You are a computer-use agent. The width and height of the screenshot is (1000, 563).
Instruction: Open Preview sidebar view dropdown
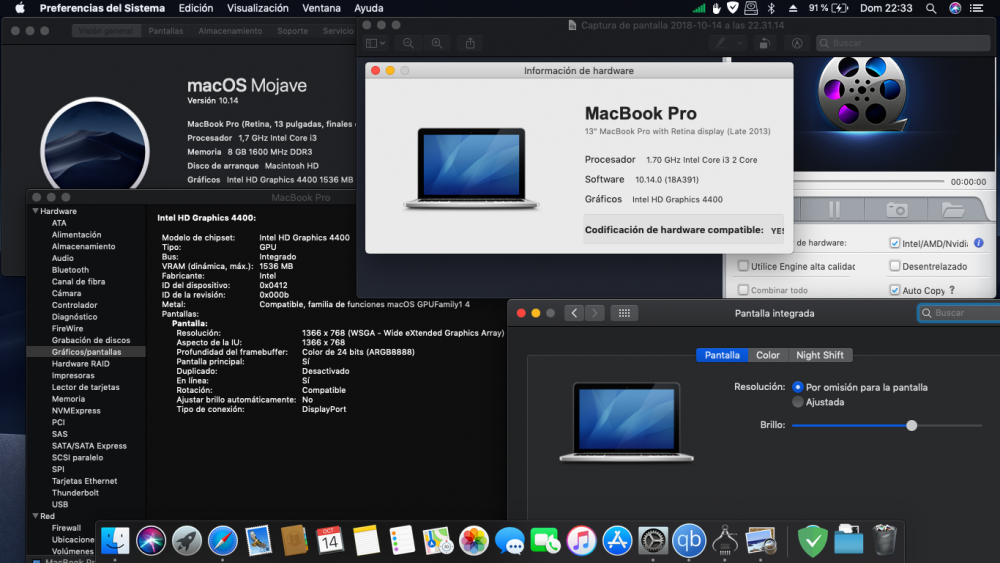pyautogui.click(x=376, y=43)
